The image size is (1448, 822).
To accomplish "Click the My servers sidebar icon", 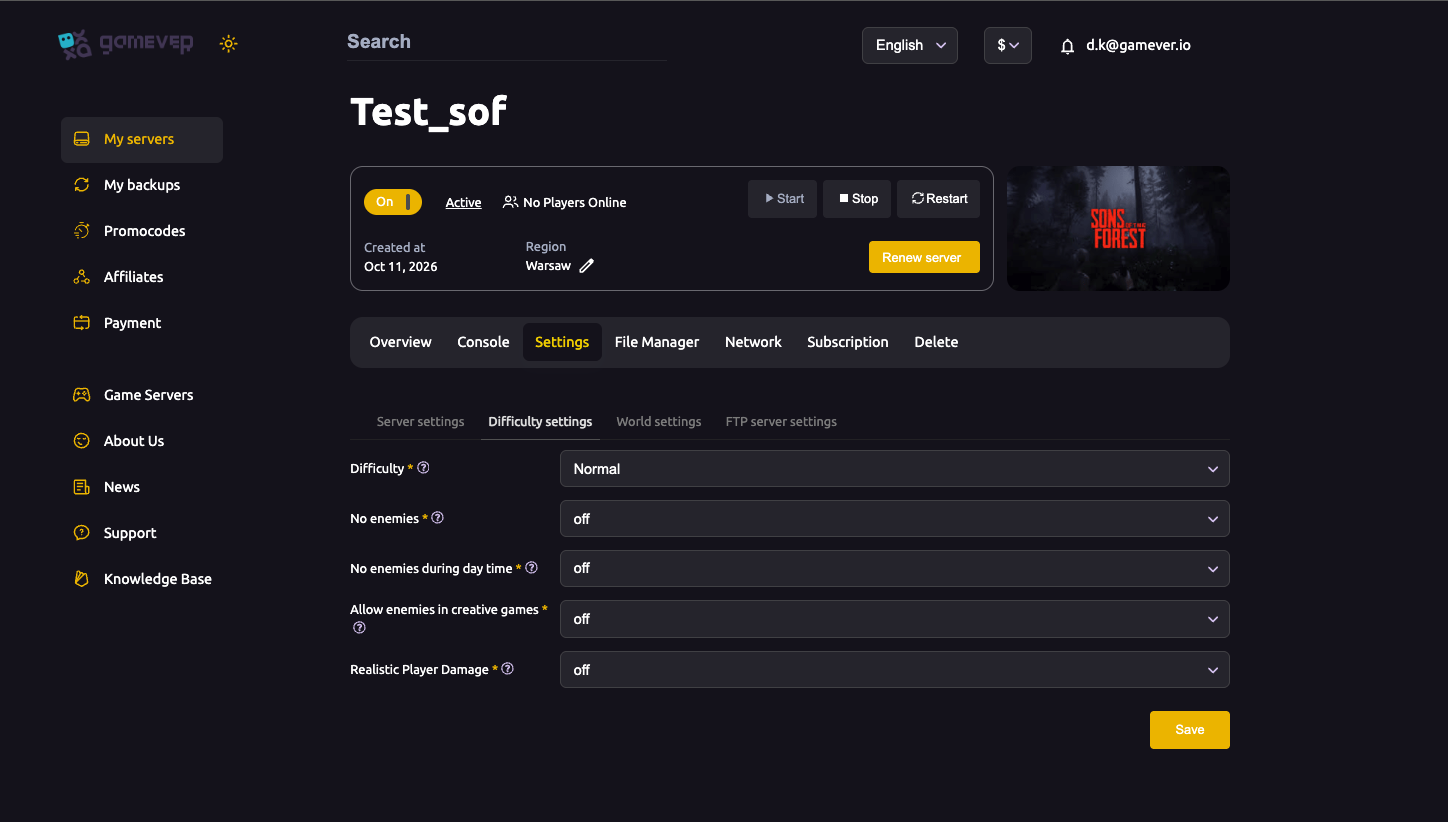I will coord(82,139).
